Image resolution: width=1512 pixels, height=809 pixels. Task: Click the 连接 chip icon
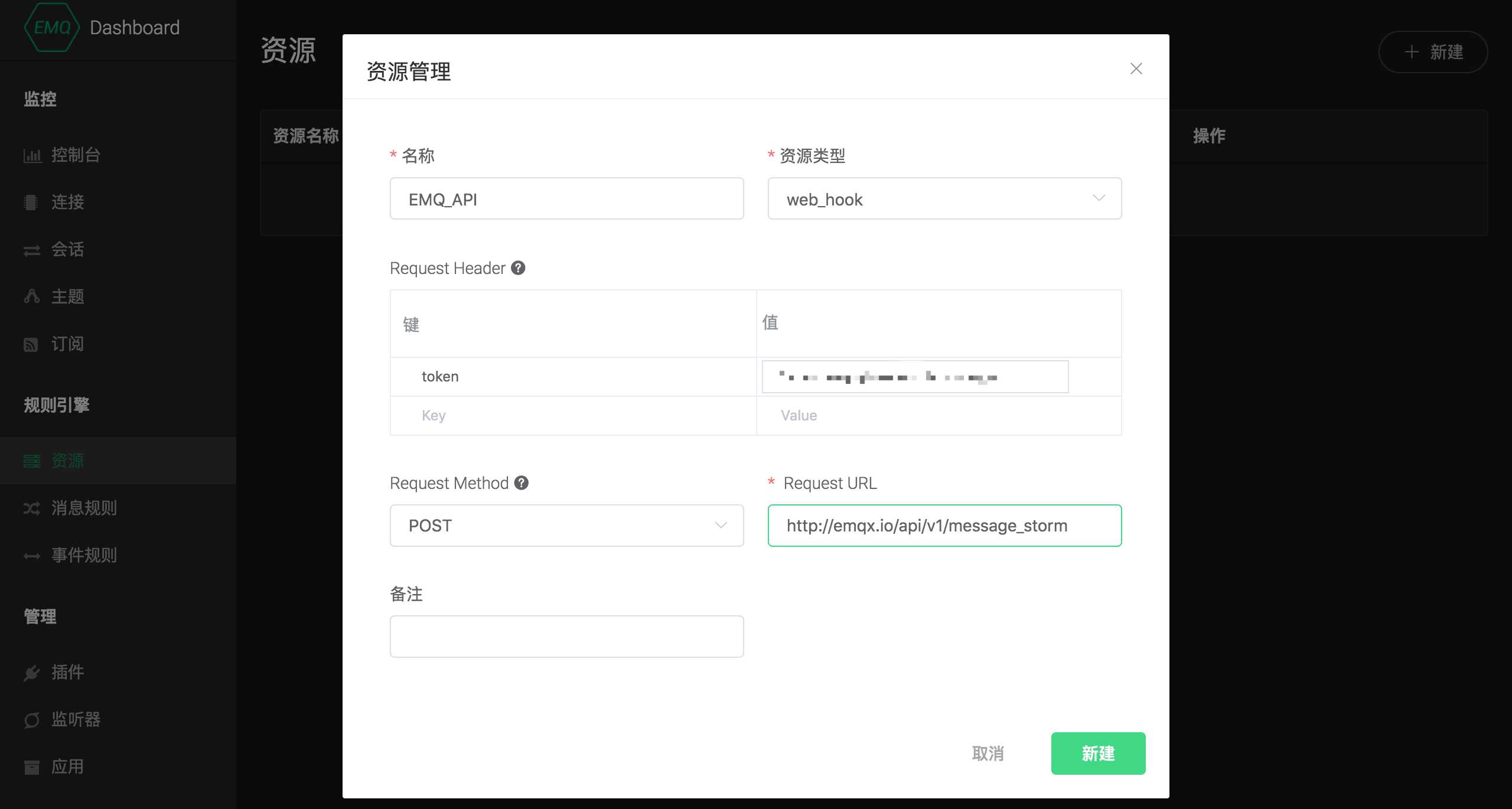(31, 203)
